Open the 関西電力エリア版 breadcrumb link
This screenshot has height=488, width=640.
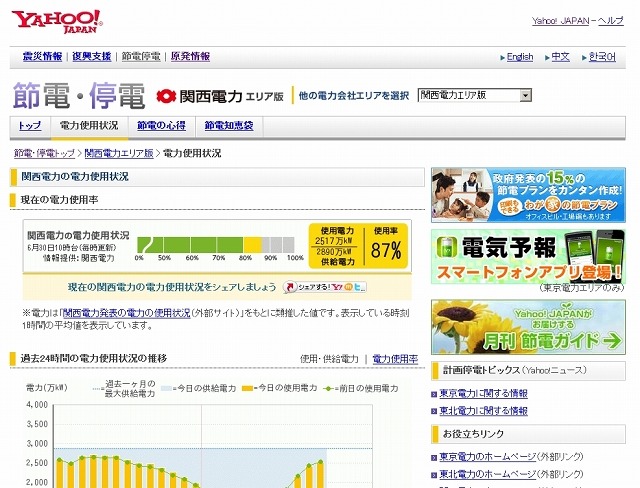119,153
